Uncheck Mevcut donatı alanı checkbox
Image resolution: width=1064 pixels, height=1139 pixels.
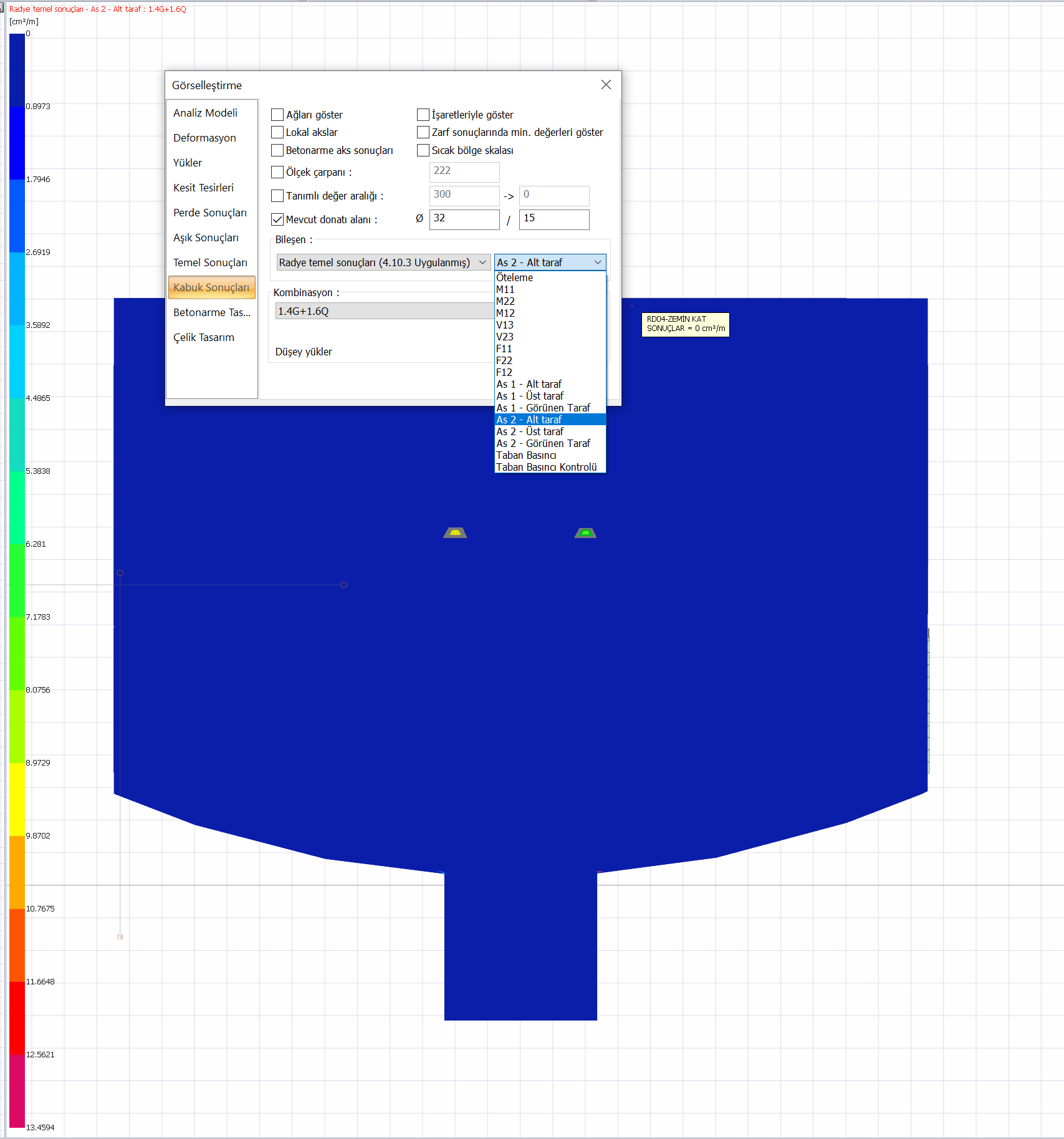tap(277, 219)
